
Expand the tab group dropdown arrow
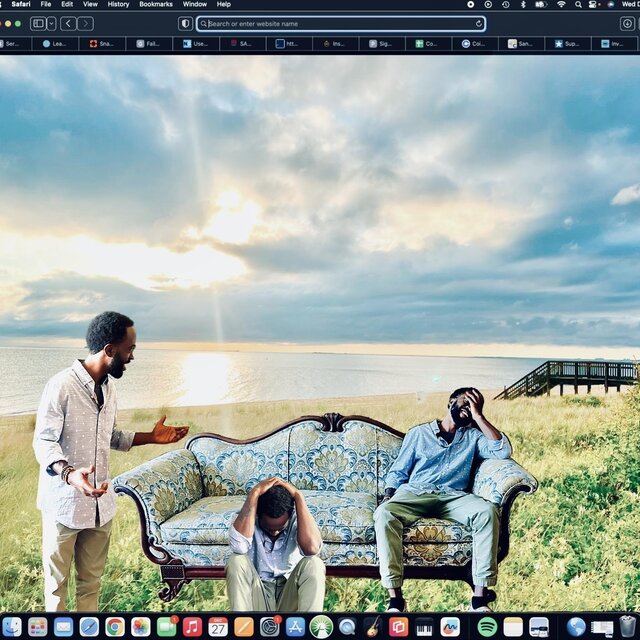coord(51,23)
